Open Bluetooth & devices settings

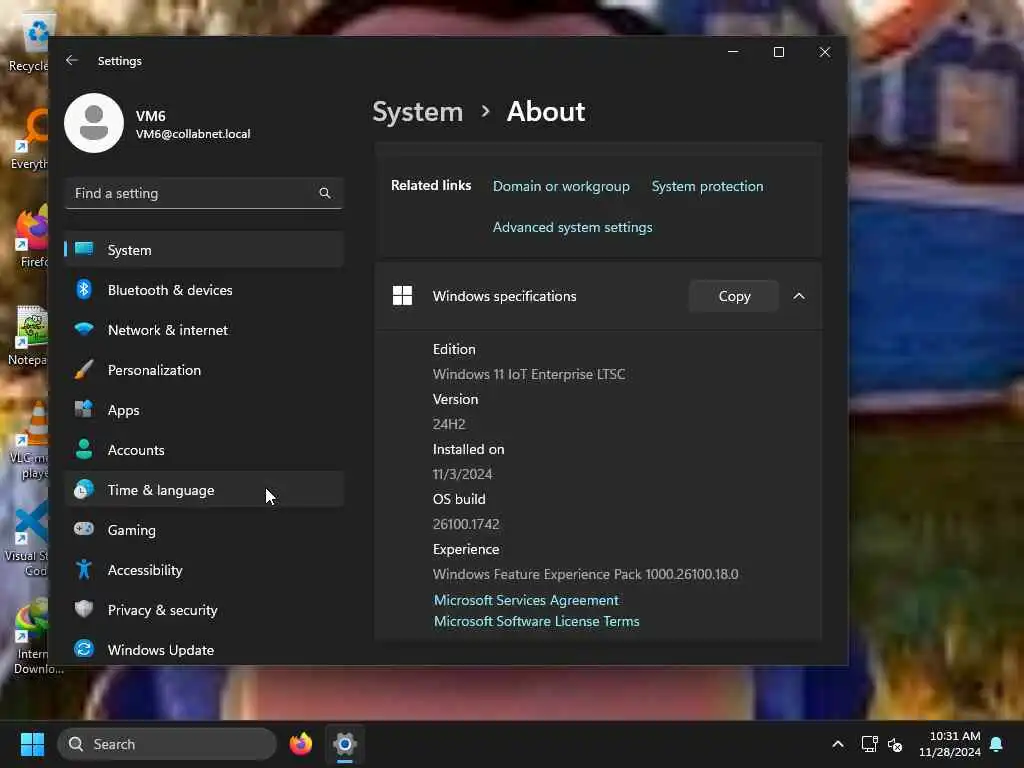coord(204,290)
